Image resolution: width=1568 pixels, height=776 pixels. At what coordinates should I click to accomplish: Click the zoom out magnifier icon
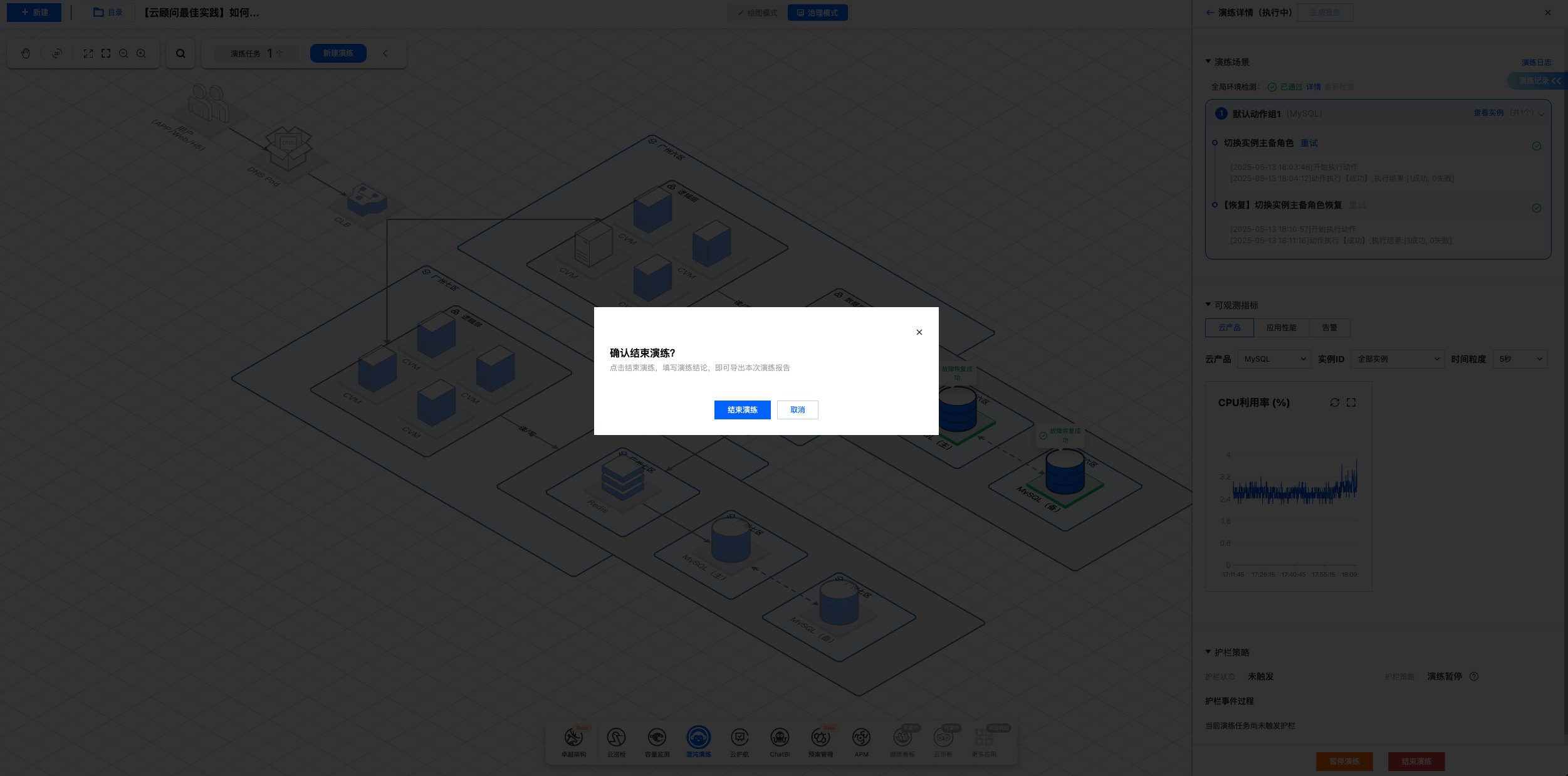pyautogui.click(x=123, y=53)
